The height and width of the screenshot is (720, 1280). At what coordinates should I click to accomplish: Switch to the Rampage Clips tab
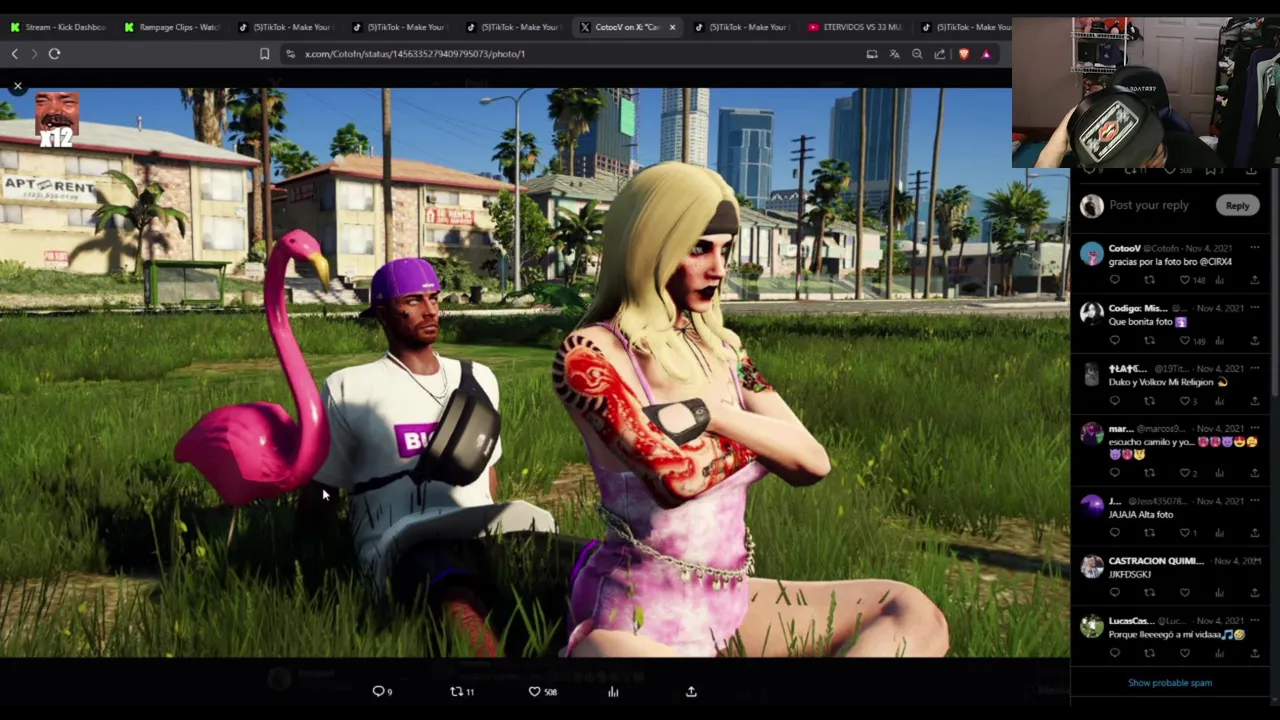pyautogui.click(x=171, y=27)
